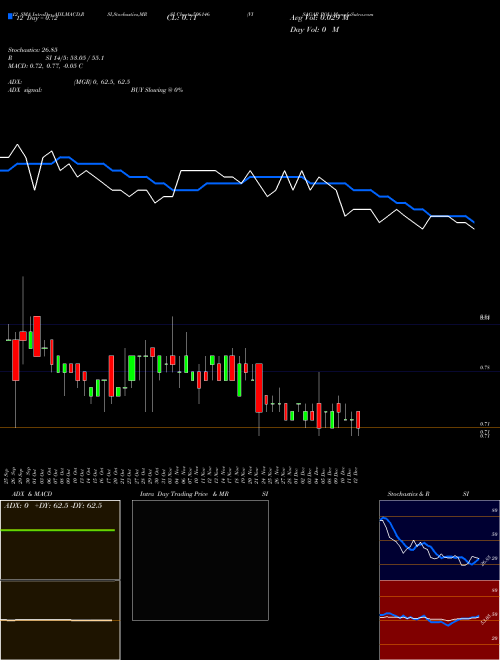Click the 0.78 price axis label
Image resolution: width=500 pixels, height=660 pixels.
(x=484, y=367)
